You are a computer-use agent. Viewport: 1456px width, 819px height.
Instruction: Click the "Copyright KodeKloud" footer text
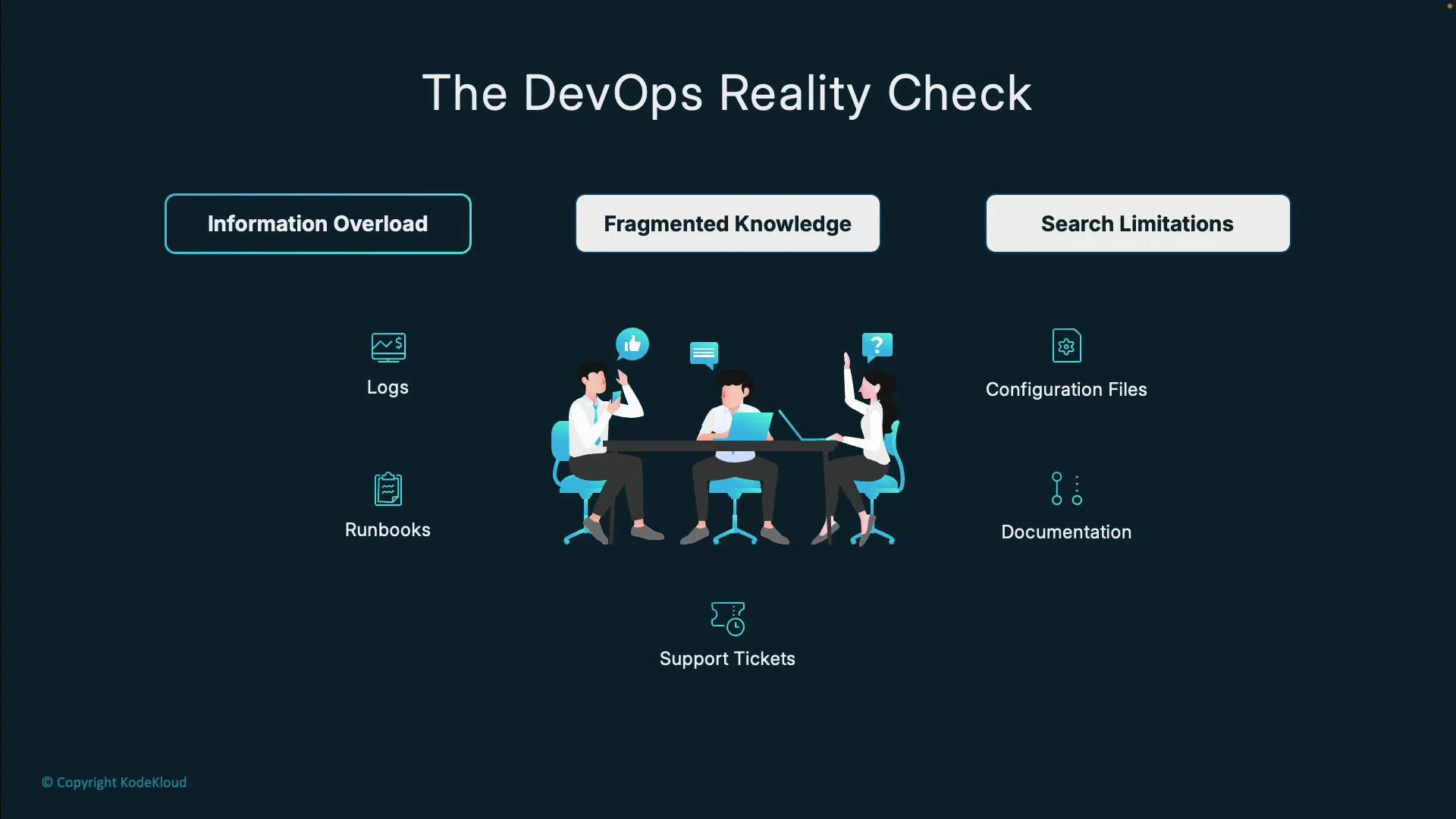(x=114, y=783)
